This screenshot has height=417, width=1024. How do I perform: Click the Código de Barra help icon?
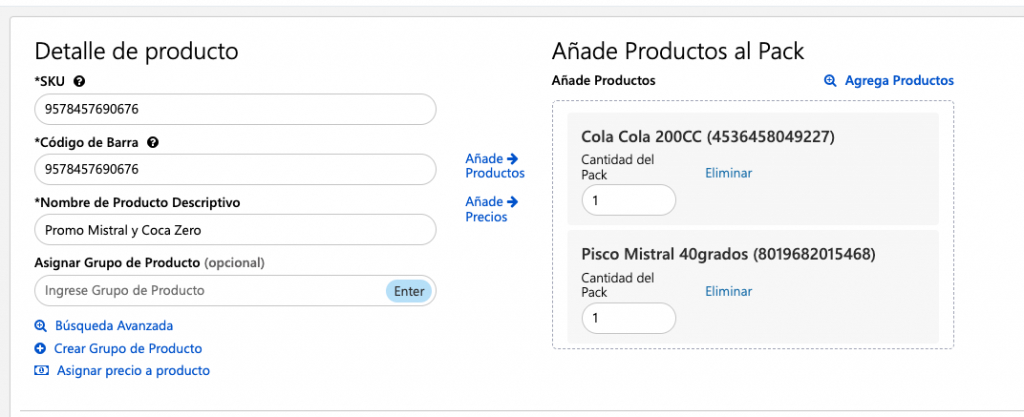pyautogui.click(x=153, y=142)
